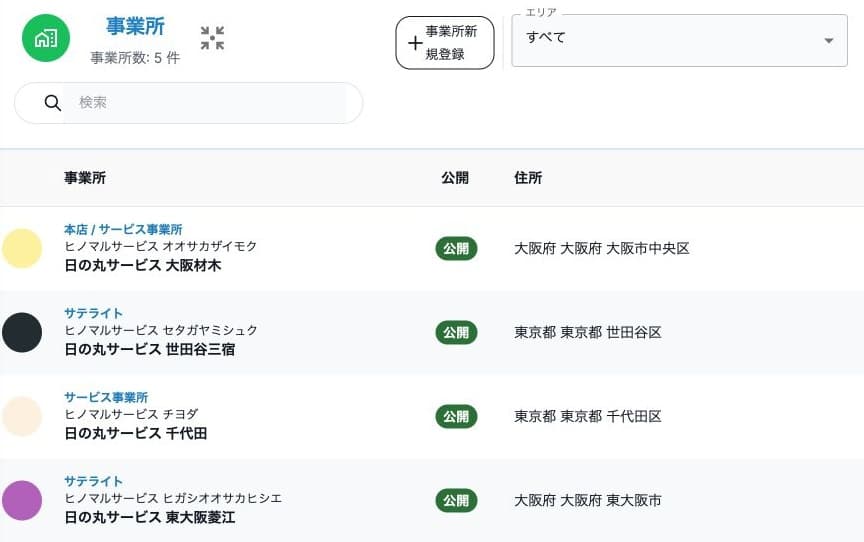Focus the 検索 search input field
864x542 pixels.
[204, 103]
